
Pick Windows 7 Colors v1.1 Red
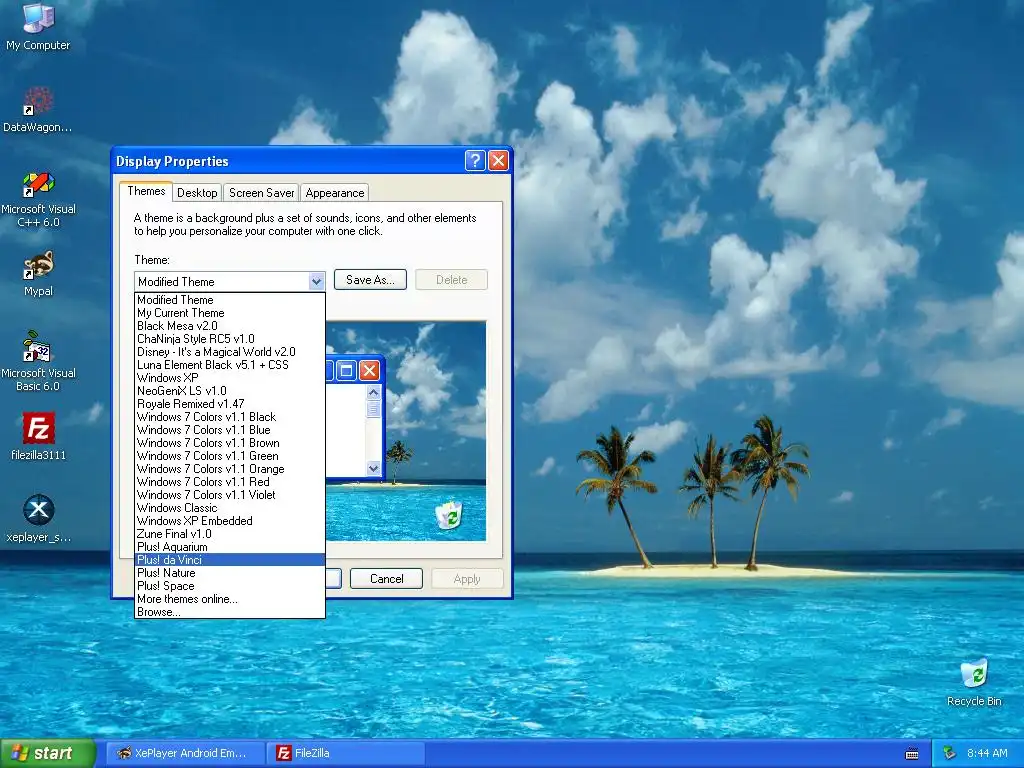point(230,482)
